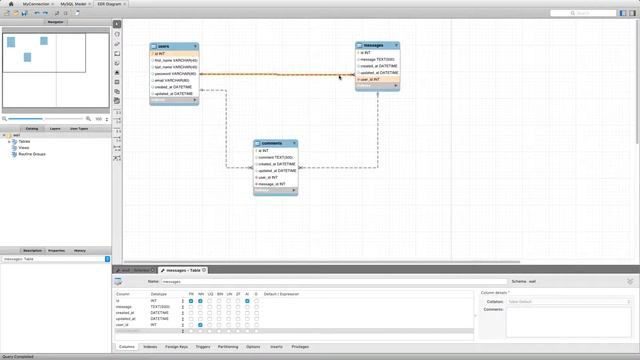Pick relationship using existing columns tool
Screen dimensions: 640x360
point(117,158)
